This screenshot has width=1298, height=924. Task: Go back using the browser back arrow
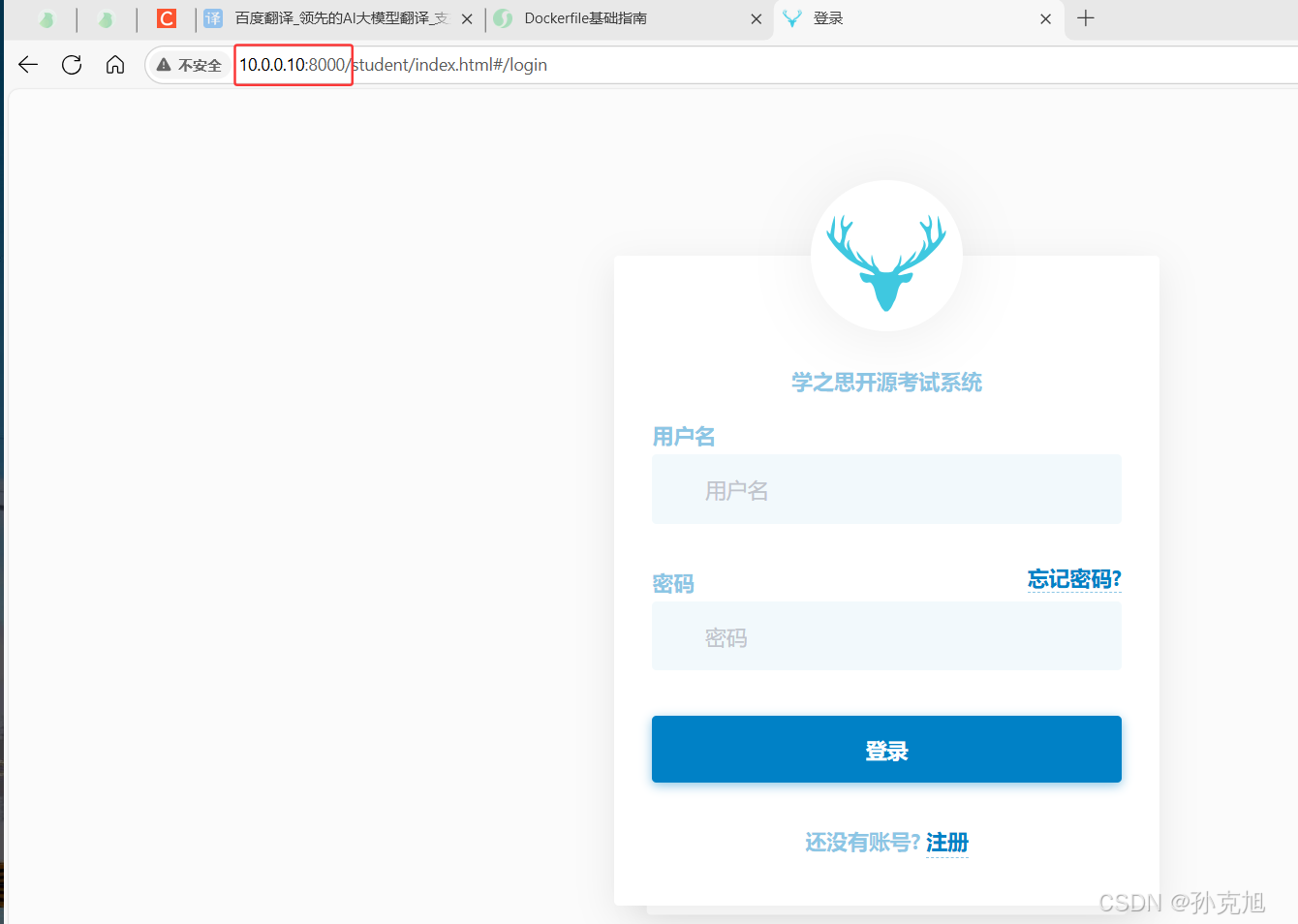tap(28, 65)
